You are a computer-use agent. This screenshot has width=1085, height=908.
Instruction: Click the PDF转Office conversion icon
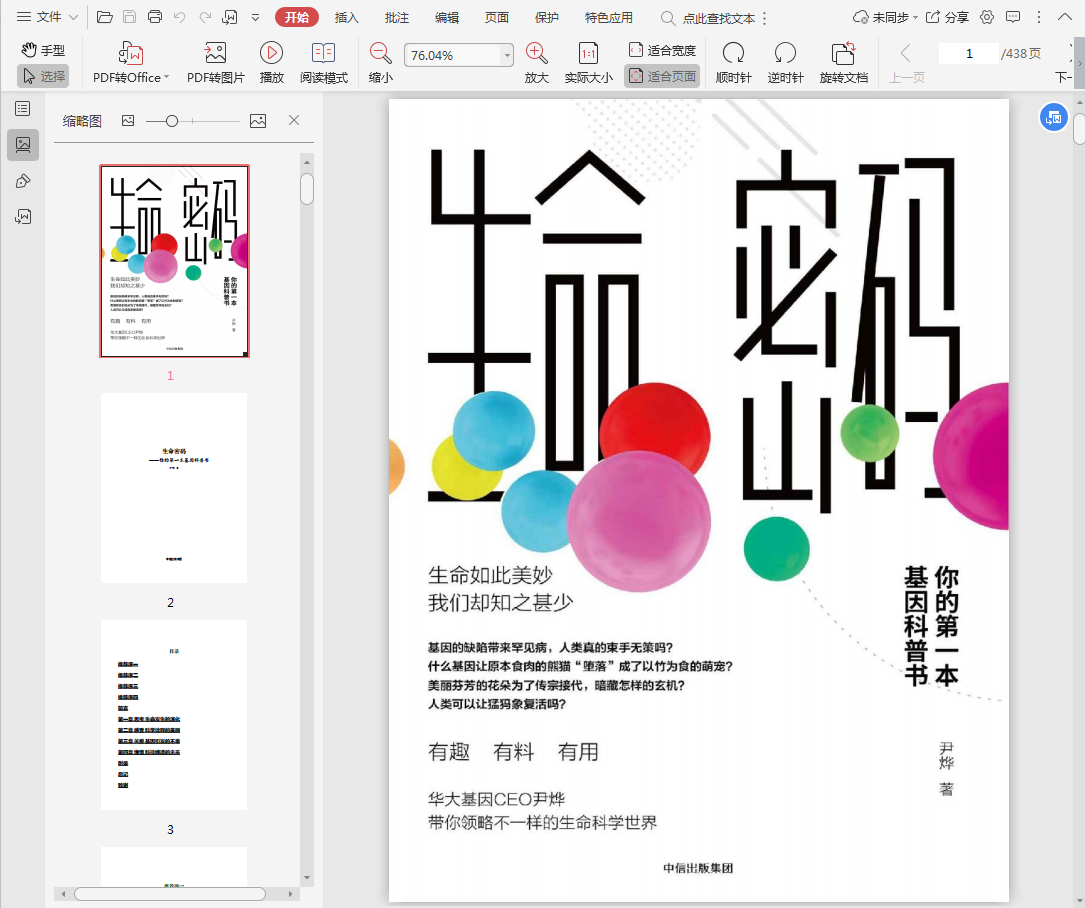pyautogui.click(x=131, y=54)
